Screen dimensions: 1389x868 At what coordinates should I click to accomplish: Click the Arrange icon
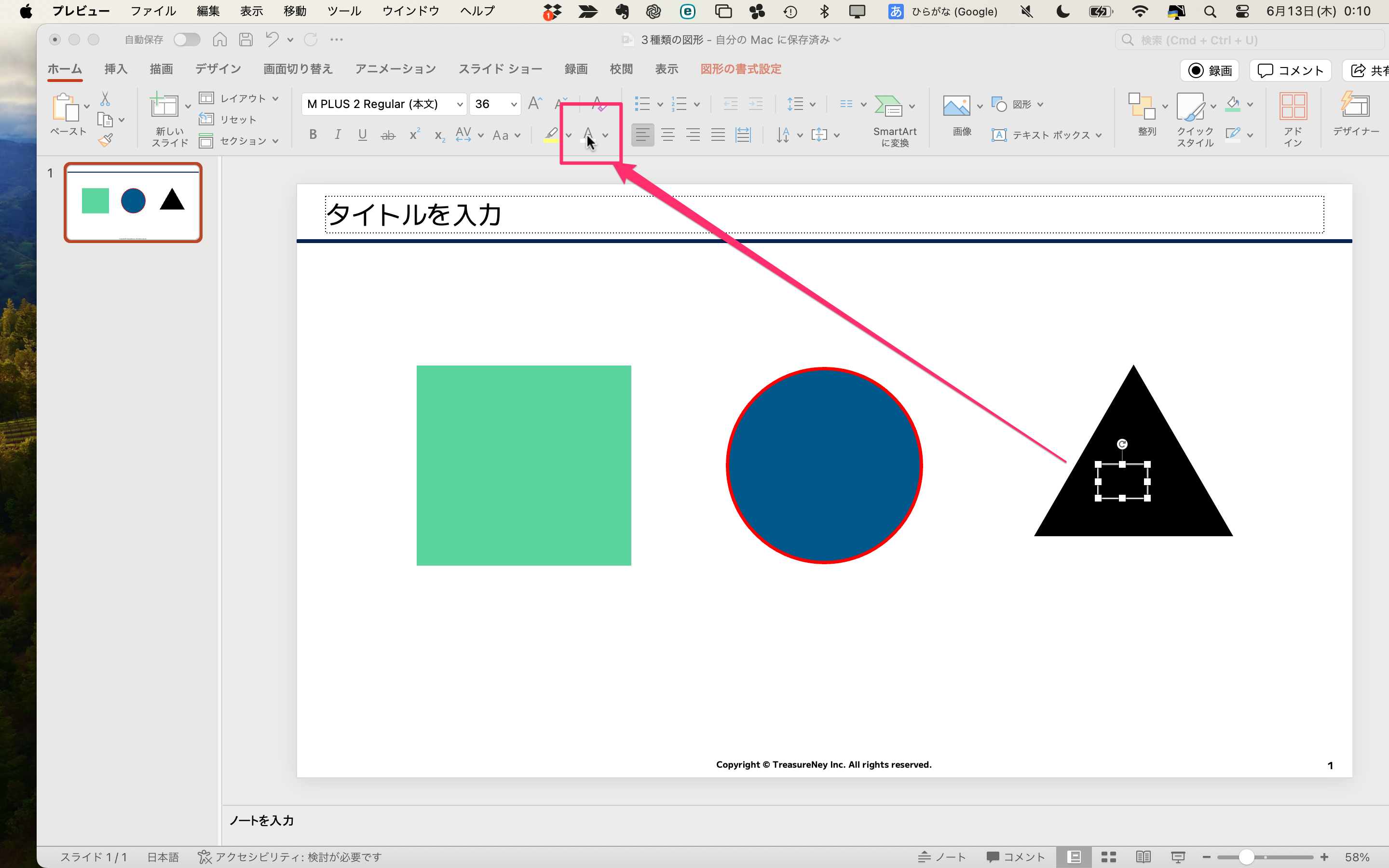(1142, 106)
